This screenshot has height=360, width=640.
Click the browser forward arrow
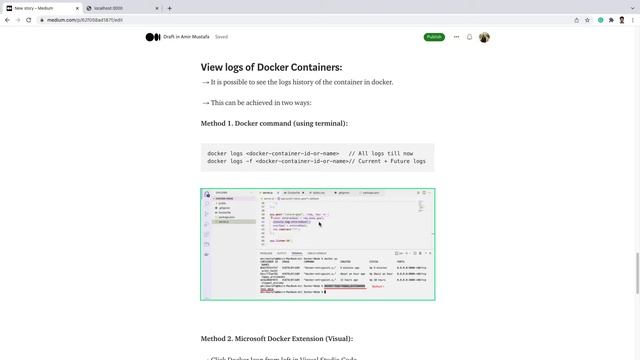[18, 20]
